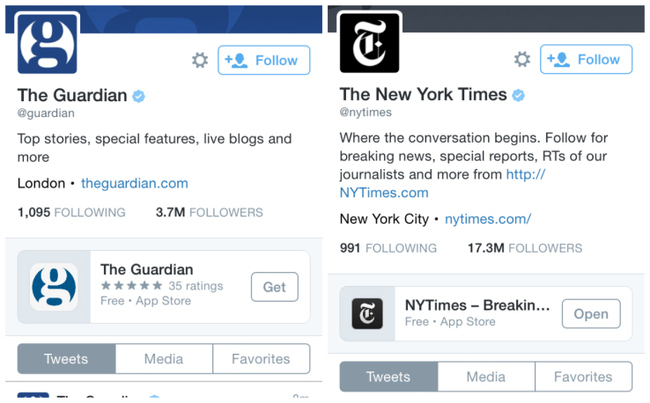Screen dimensions: 650x403
Task: Follow The New York Times account
Action: [x=586, y=59]
